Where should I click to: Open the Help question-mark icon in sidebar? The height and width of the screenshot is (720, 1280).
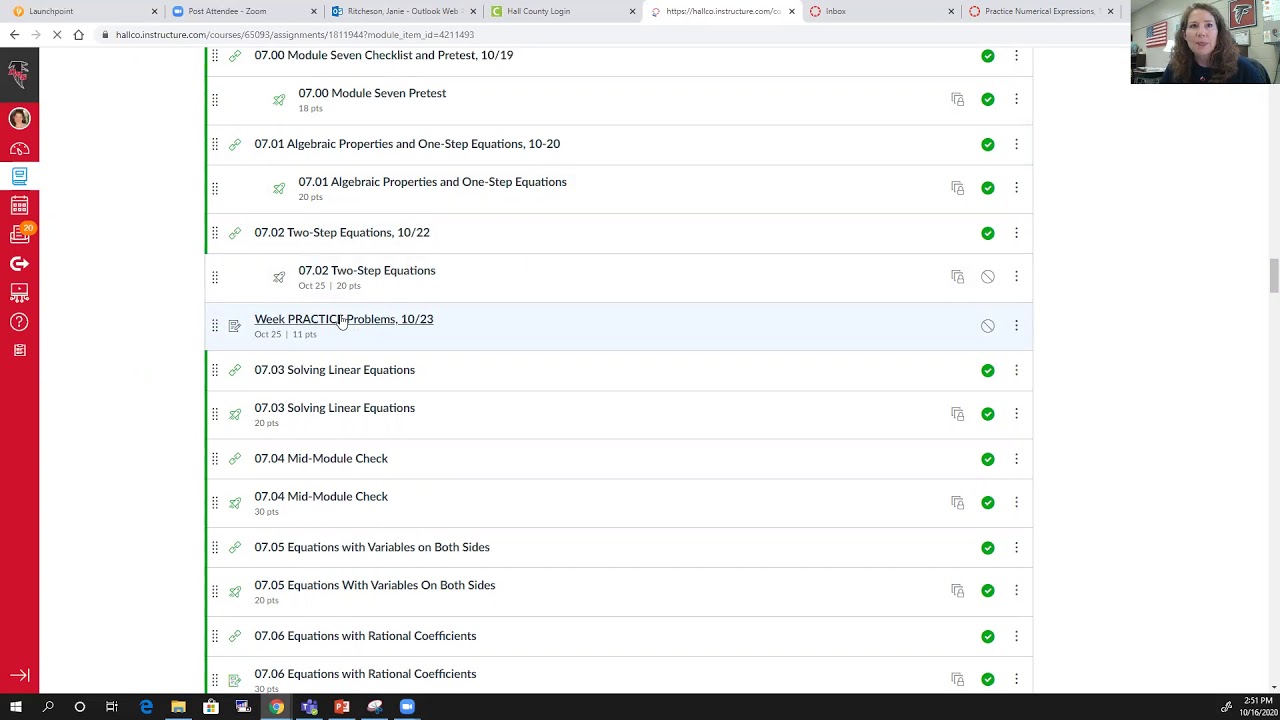coord(19,322)
